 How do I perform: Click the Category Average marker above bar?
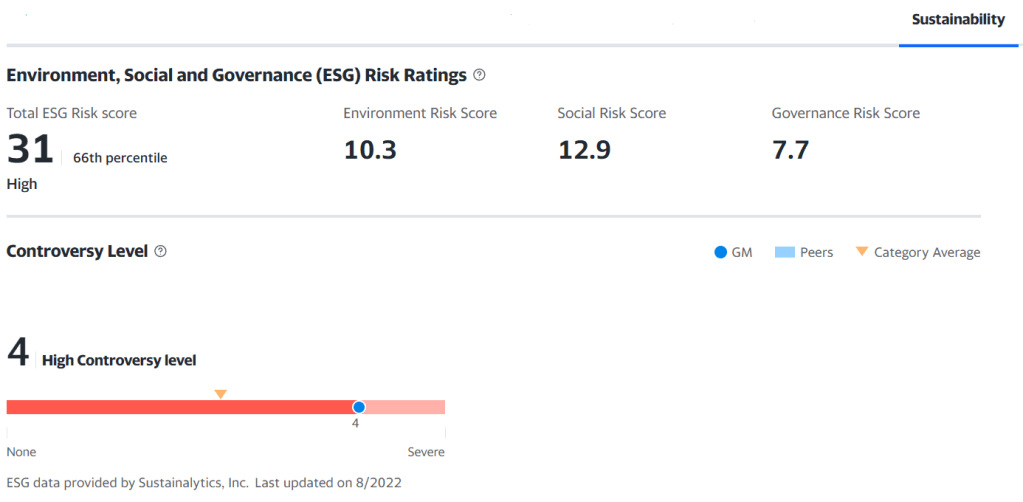tap(221, 394)
